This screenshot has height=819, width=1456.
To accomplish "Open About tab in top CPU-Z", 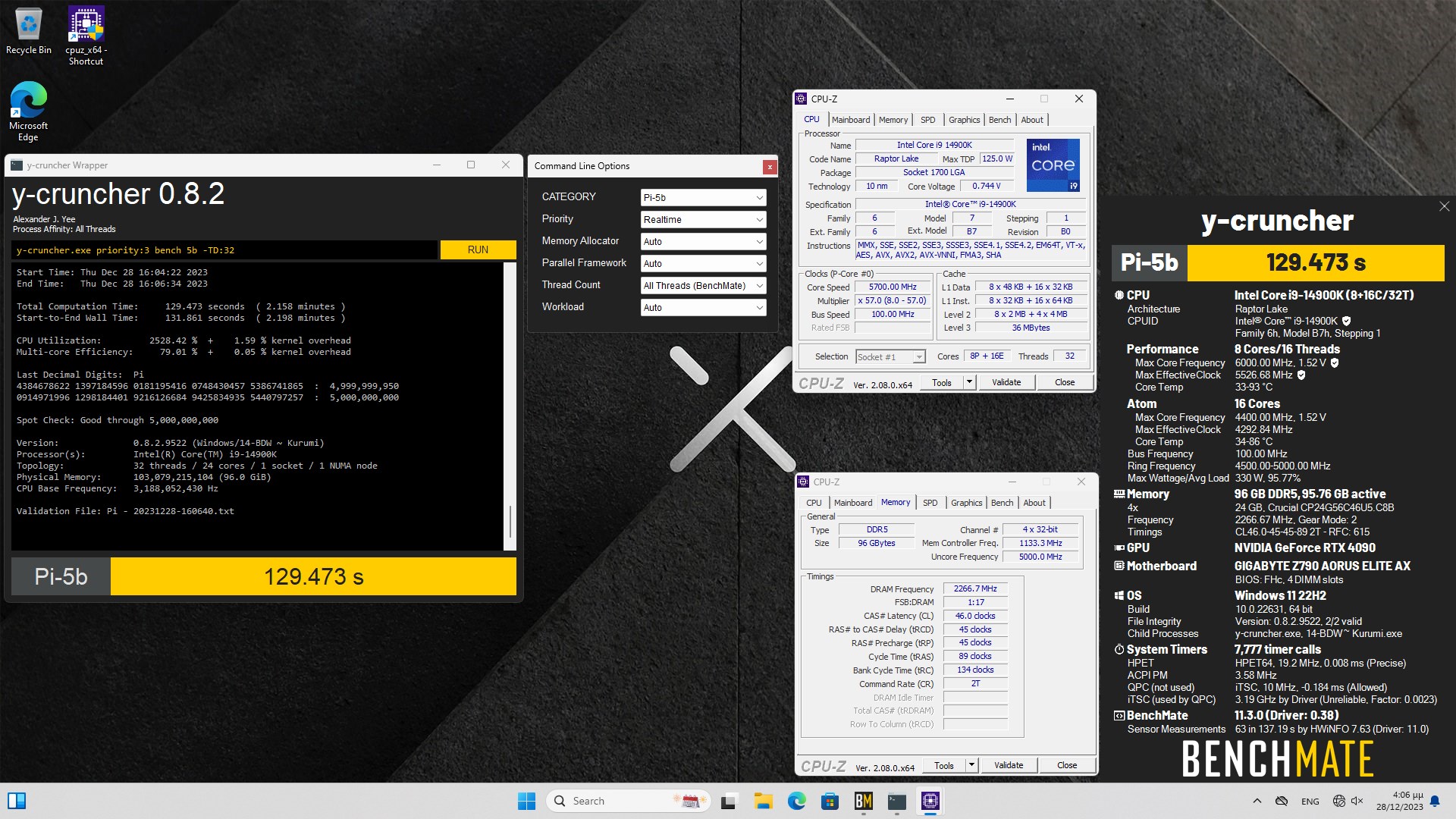I will pyautogui.click(x=1032, y=120).
